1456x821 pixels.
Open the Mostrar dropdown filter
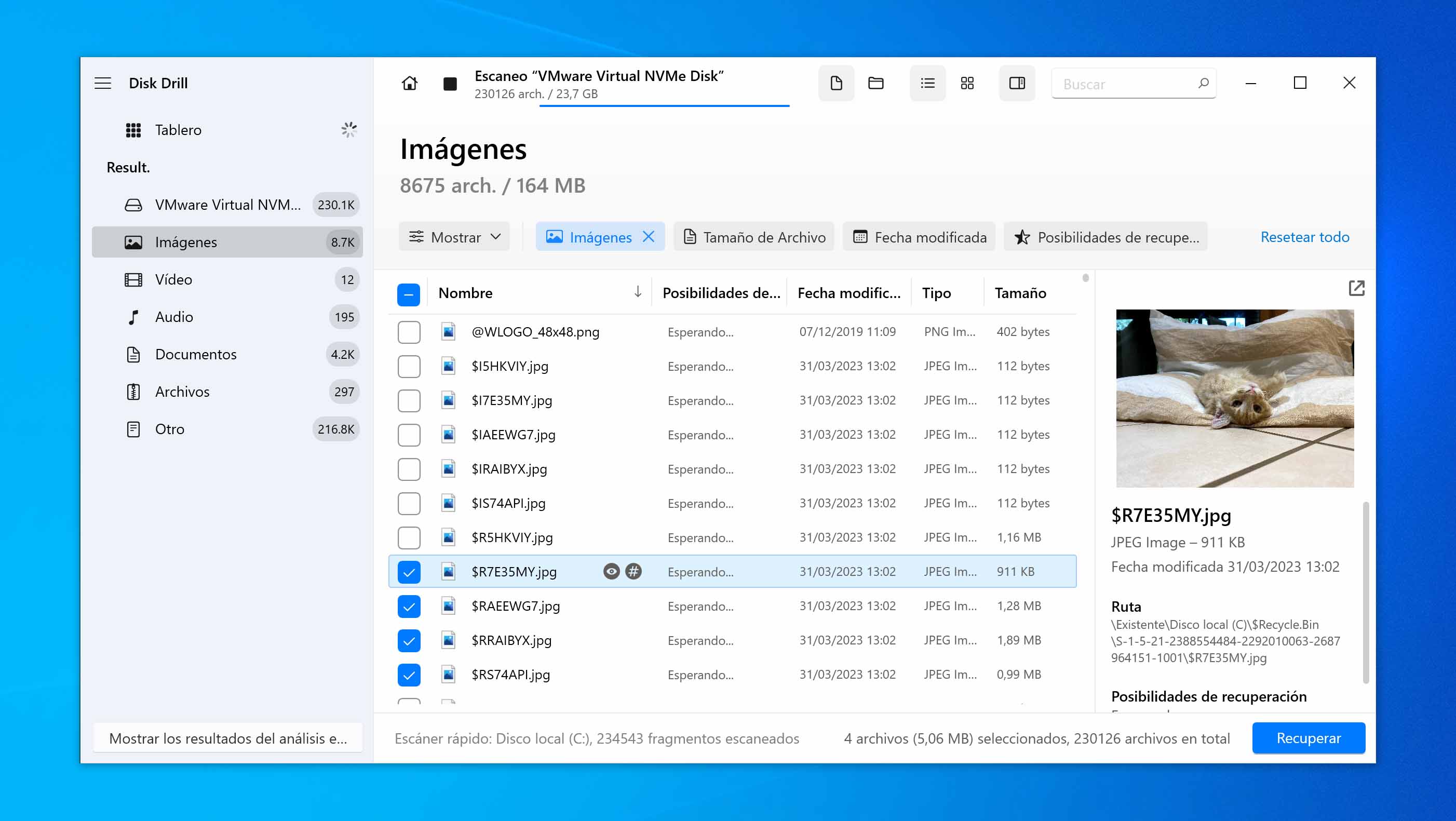tap(454, 237)
